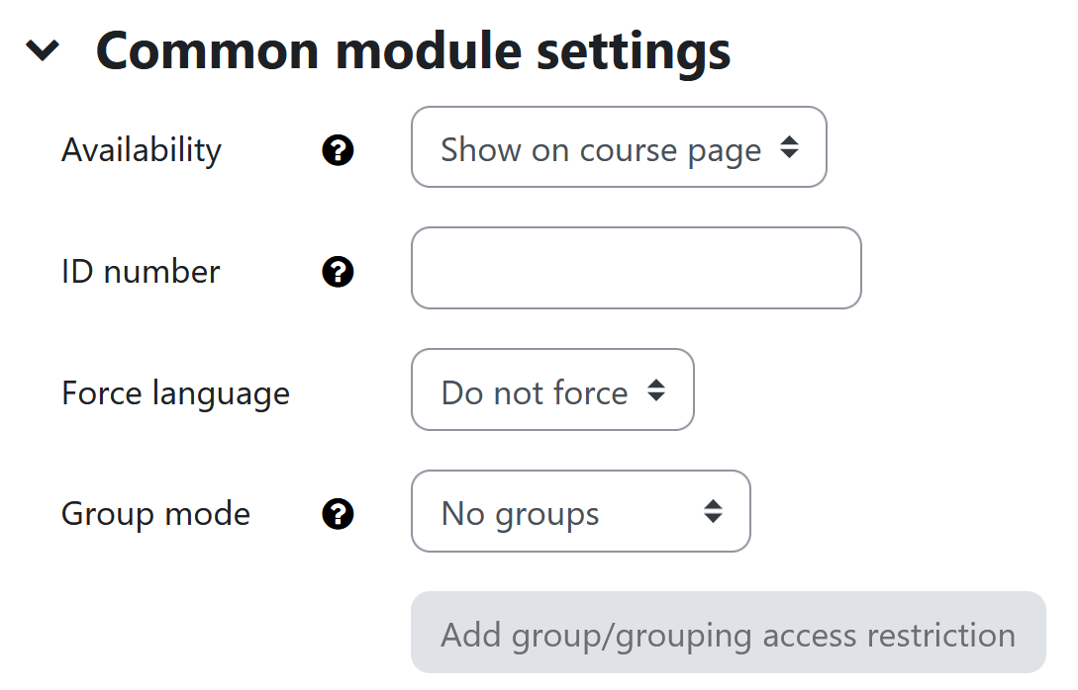Select the sort arrows in Group mode selector
The width and height of the screenshot is (1078, 690).
(x=712, y=511)
